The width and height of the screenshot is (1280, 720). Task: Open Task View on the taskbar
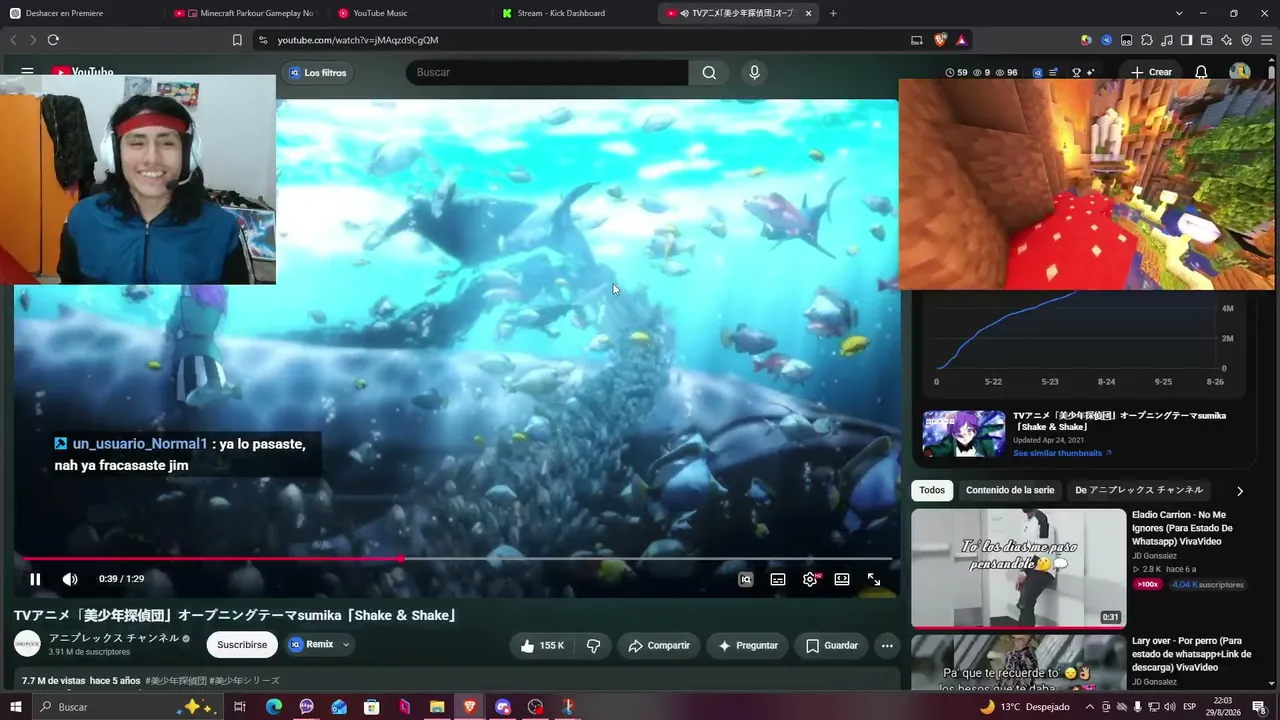tap(240, 707)
